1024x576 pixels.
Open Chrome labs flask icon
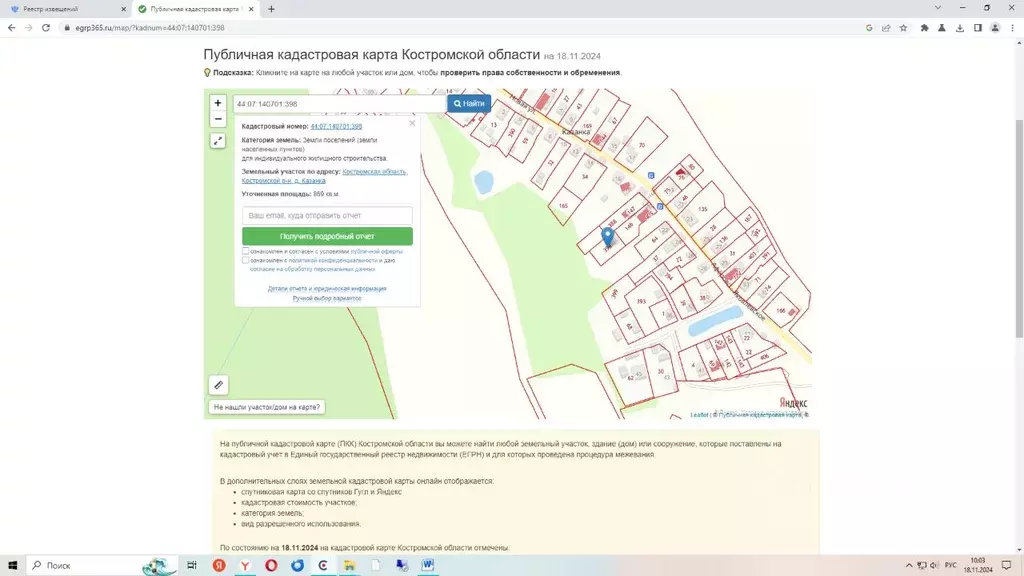click(942, 28)
